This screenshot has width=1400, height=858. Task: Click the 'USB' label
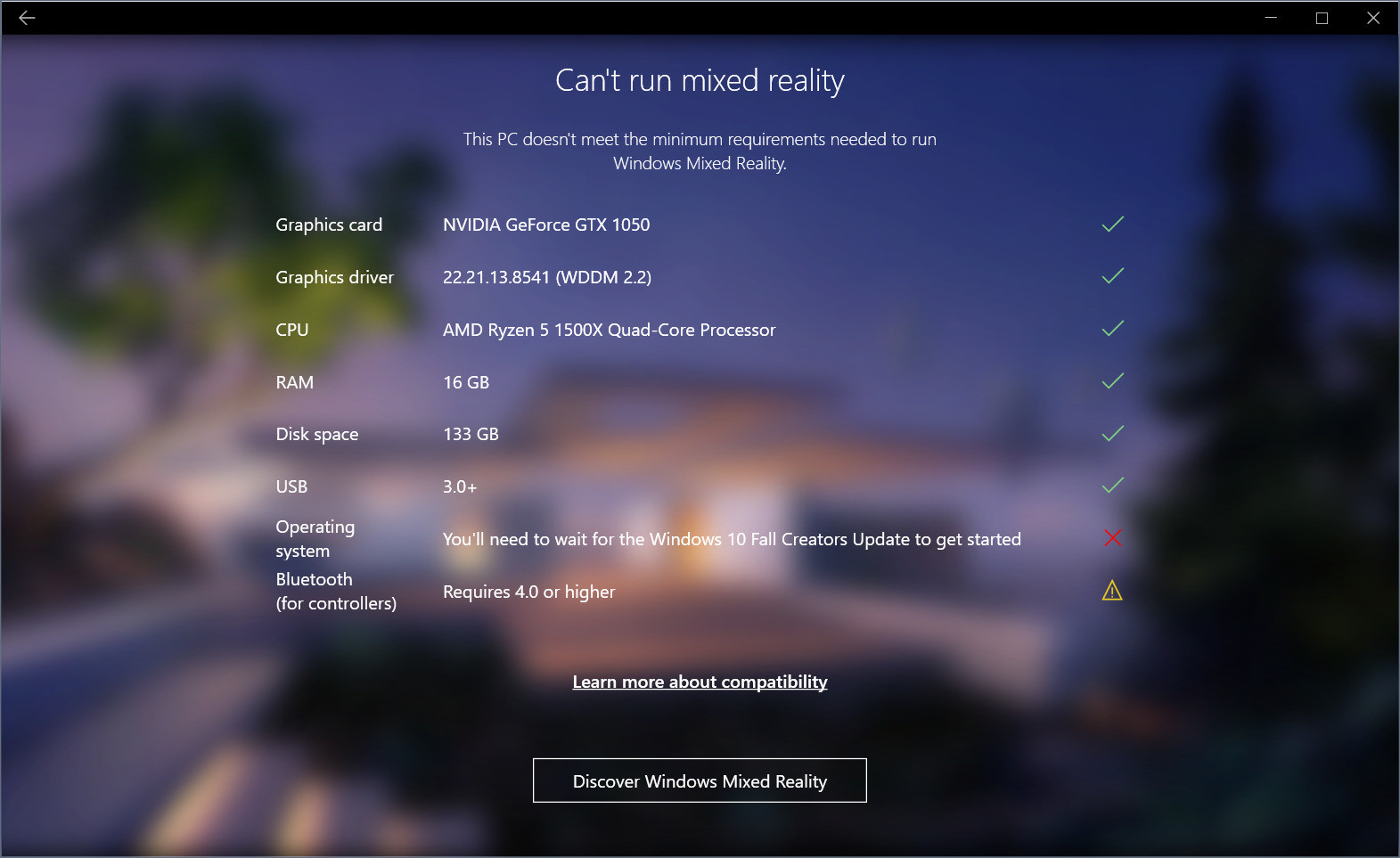click(x=291, y=486)
